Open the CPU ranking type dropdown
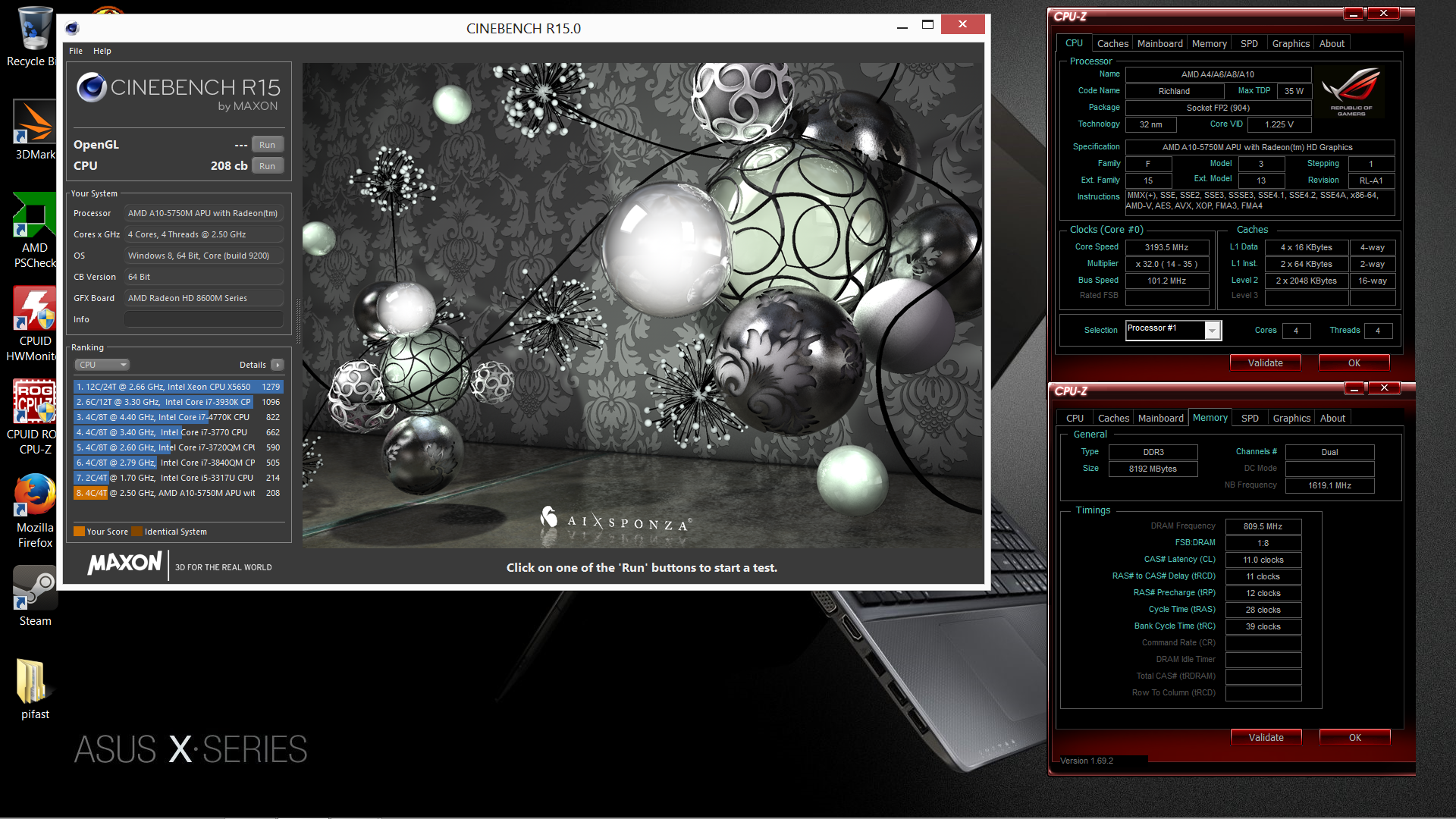This screenshot has height=819, width=1456. tap(102, 365)
